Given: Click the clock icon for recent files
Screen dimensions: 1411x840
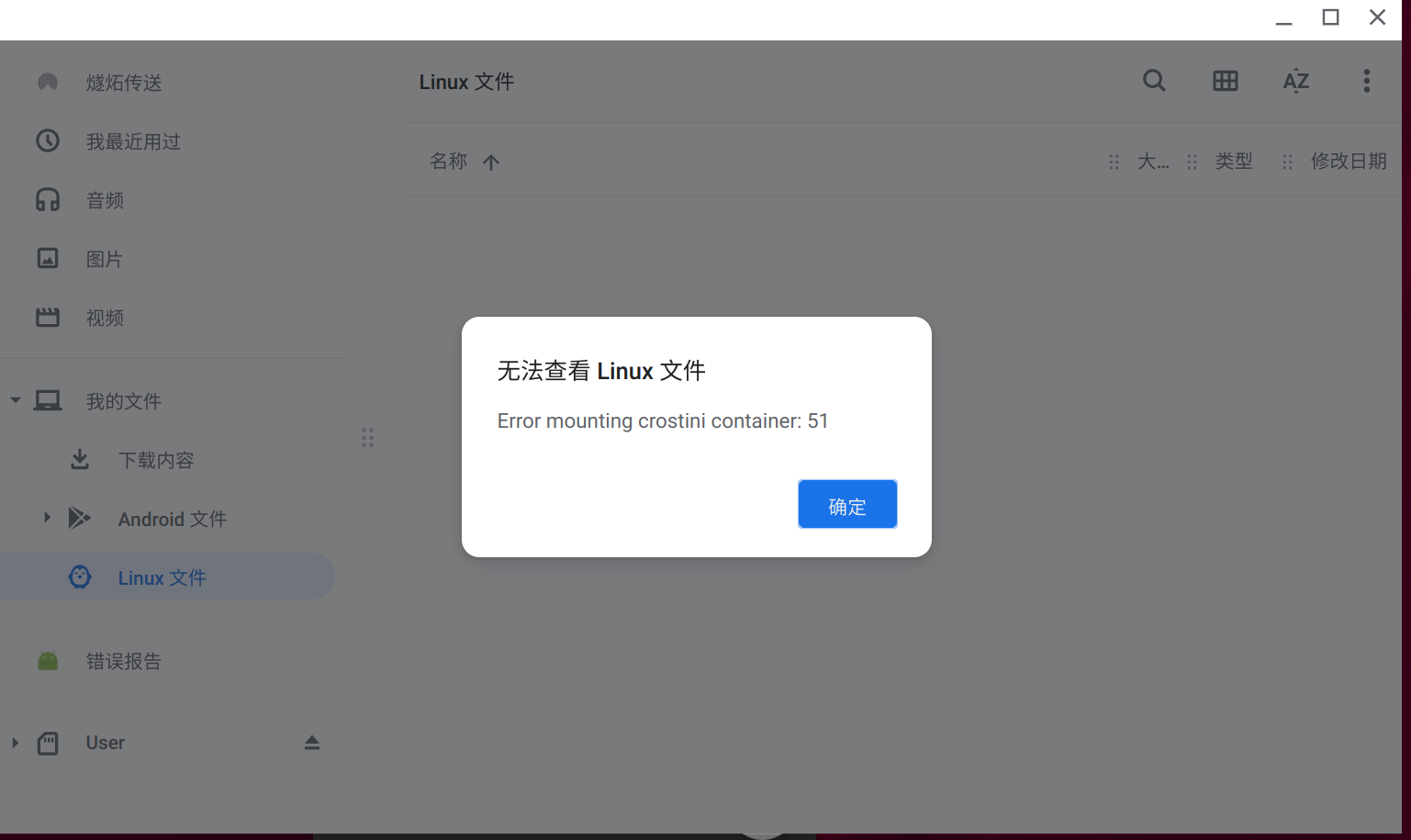Looking at the screenshot, I should coord(48,140).
